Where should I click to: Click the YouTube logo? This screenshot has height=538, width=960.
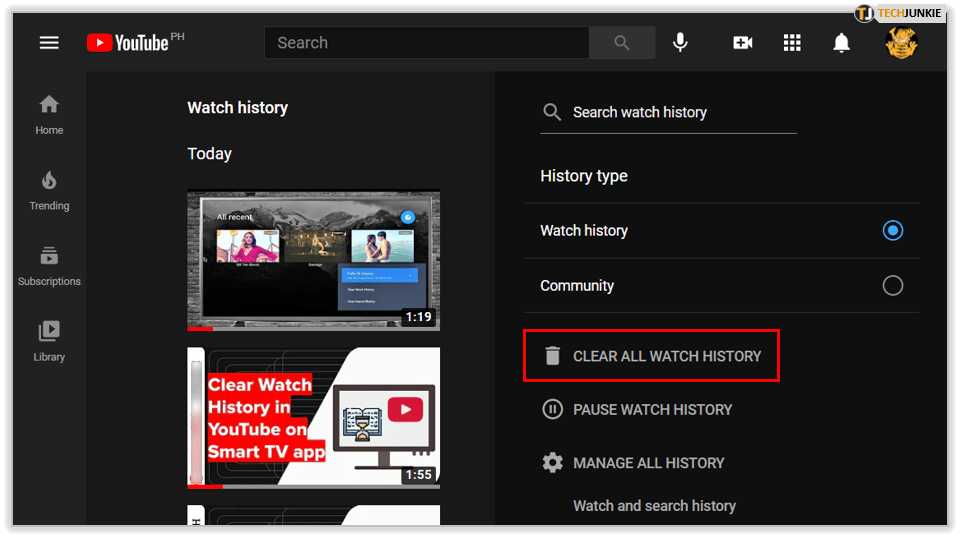click(128, 43)
